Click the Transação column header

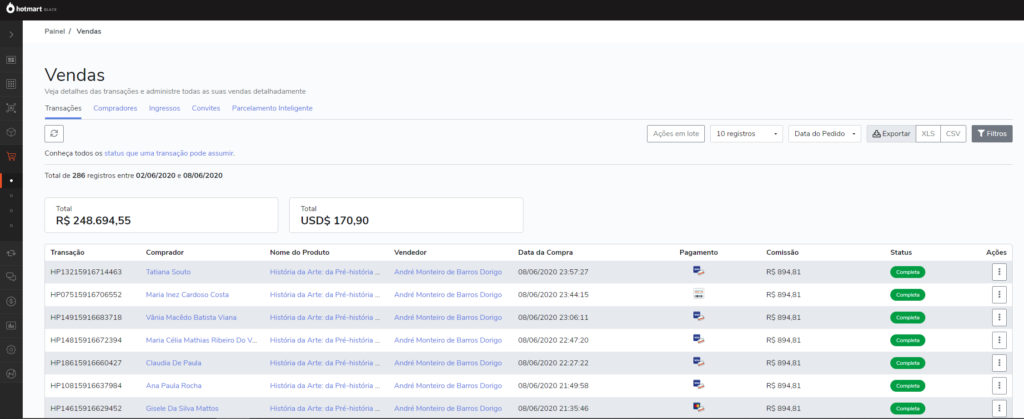[x=67, y=253]
